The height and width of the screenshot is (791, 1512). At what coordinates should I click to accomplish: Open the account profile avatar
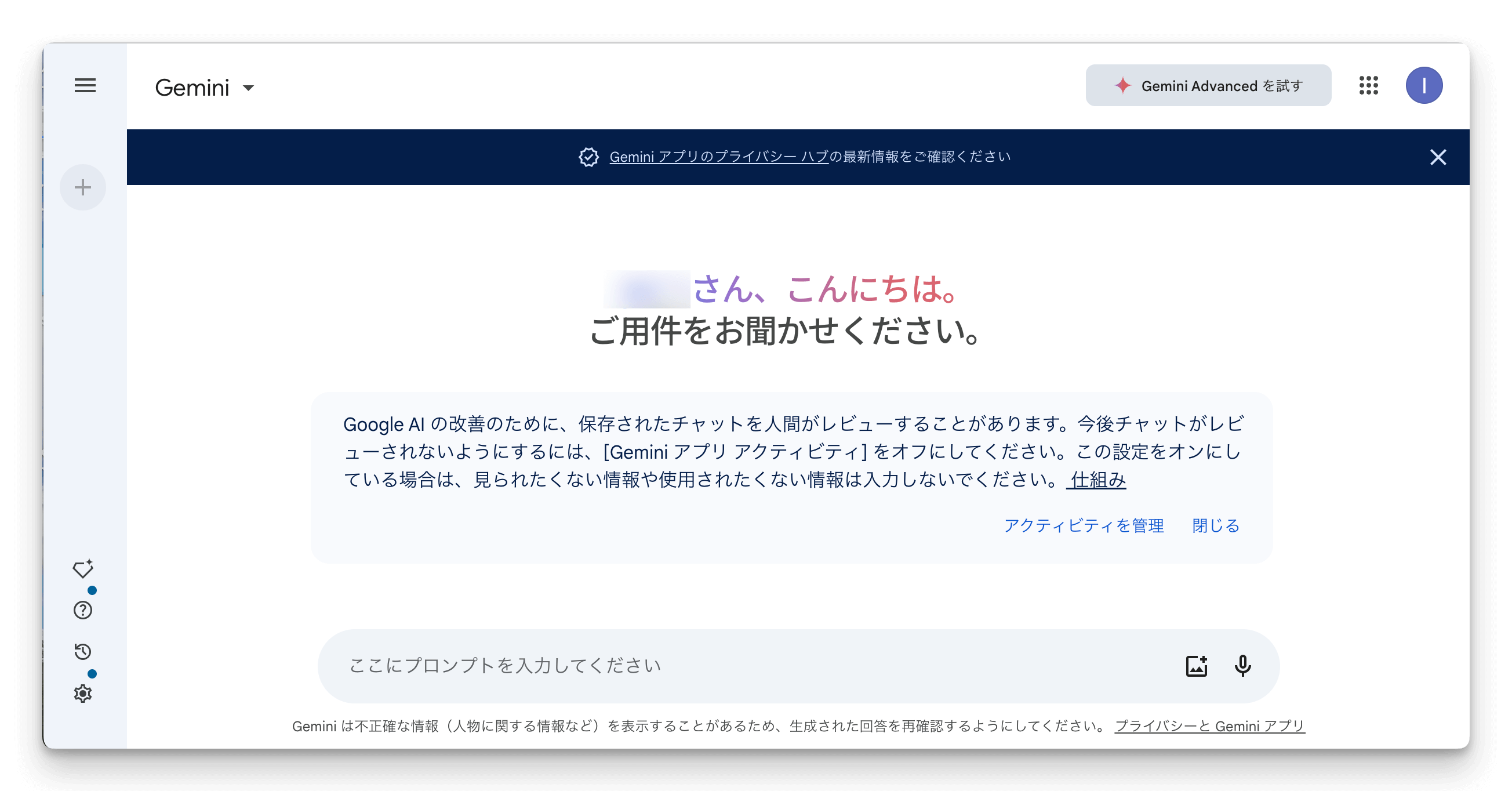coord(1424,86)
